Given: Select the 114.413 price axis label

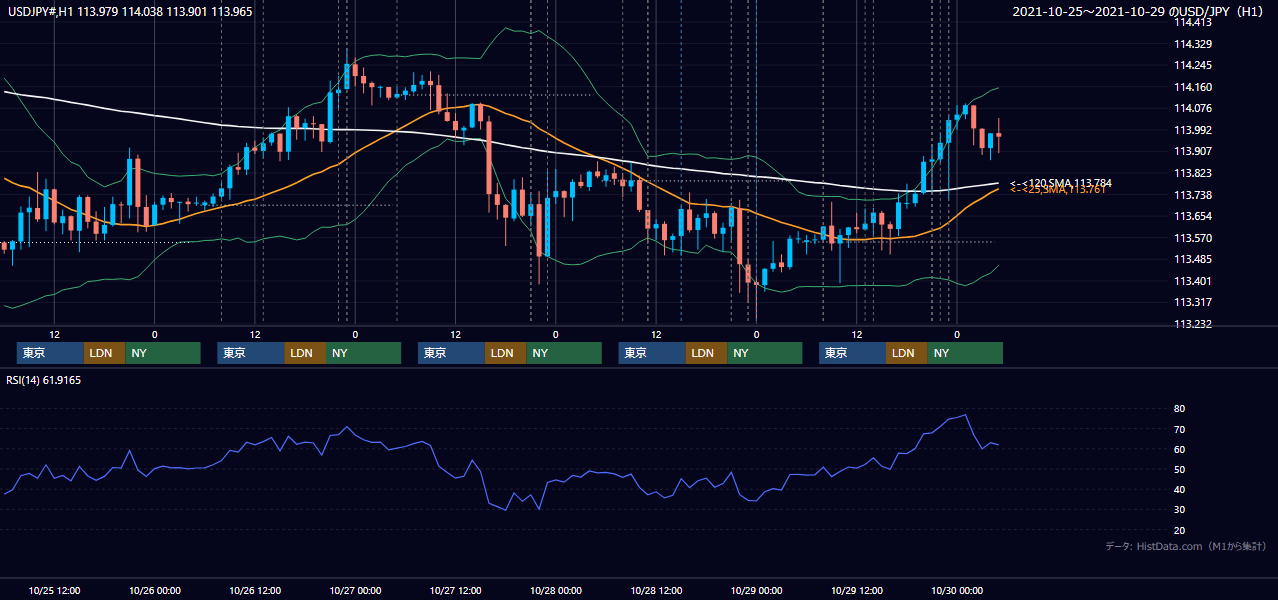Looking at the screenshot, I should 1193,22.
